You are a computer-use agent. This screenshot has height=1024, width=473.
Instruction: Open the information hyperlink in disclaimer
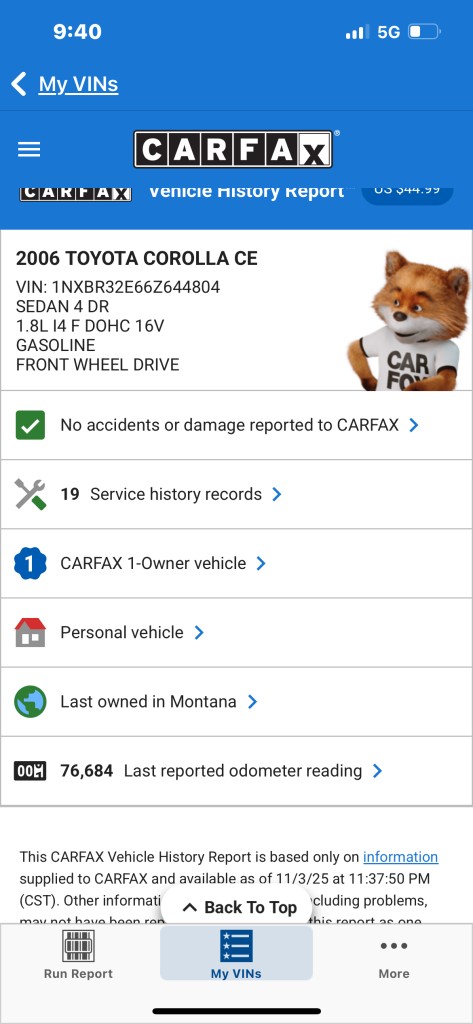pos(400,857)
